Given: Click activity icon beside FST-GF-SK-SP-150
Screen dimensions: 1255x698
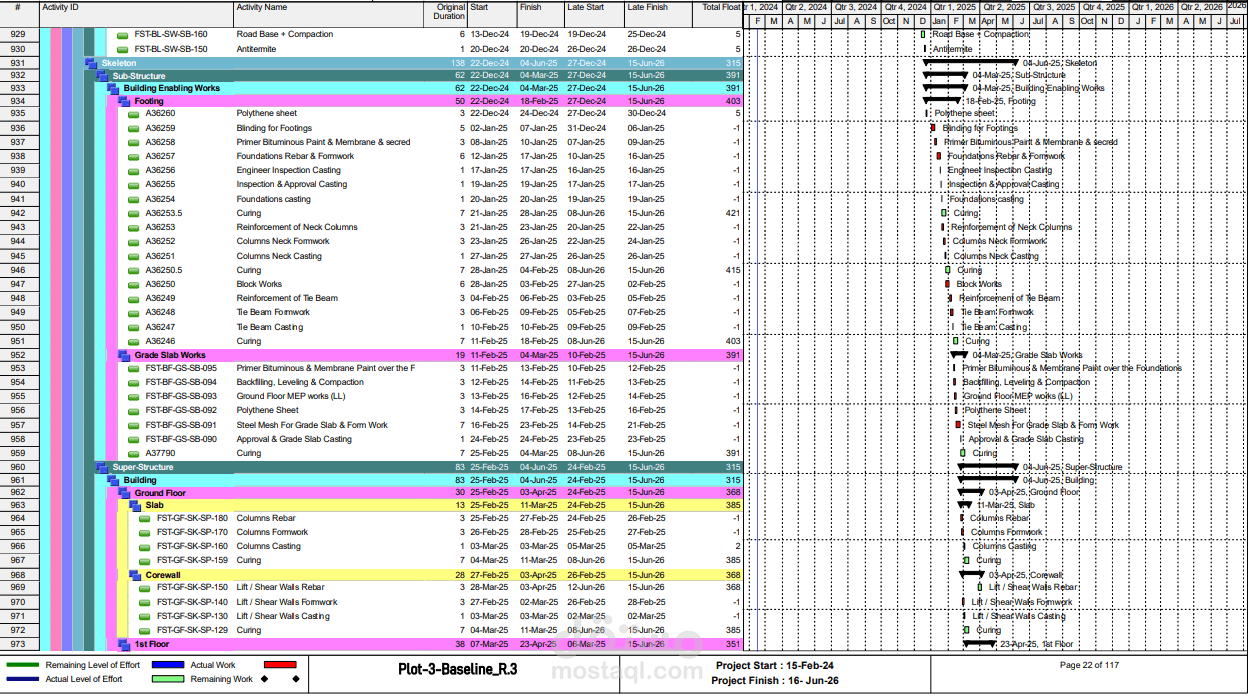Looking at the screenshot, I should pos(145,587).
